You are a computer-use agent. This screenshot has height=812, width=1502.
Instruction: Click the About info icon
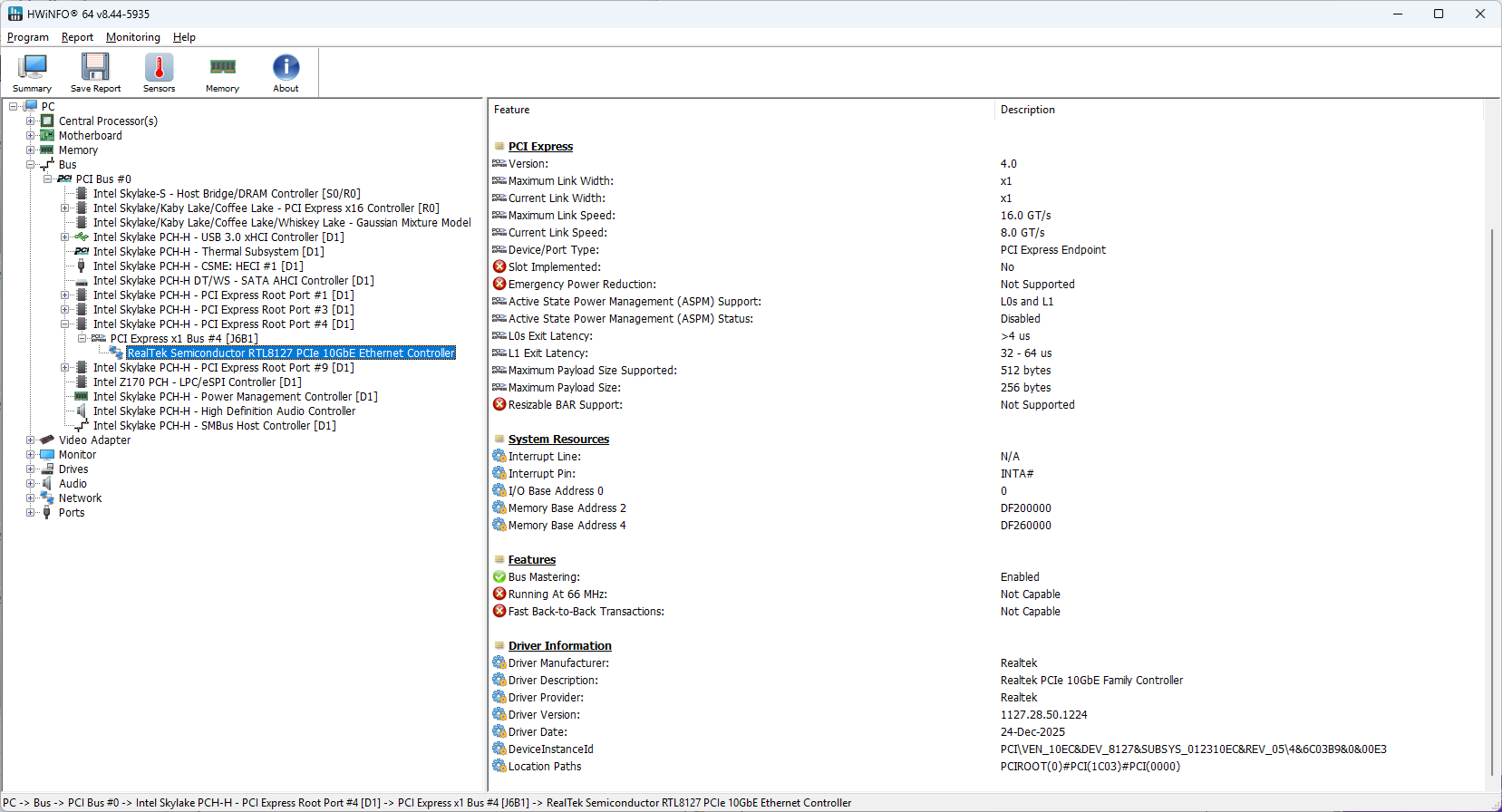pyautogui.click(x=286, y=67)
